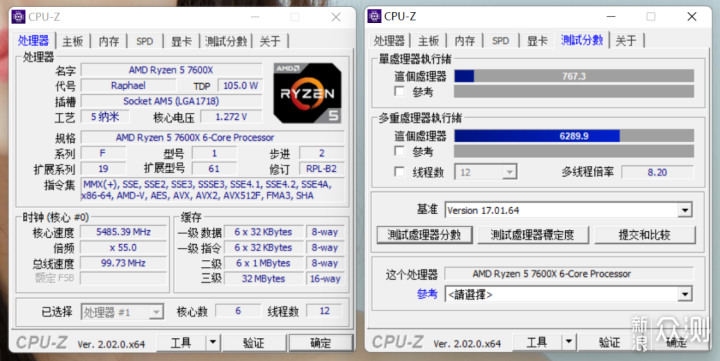
Task: Close the left CPU-Z window
Action: (x=336, y=17)
